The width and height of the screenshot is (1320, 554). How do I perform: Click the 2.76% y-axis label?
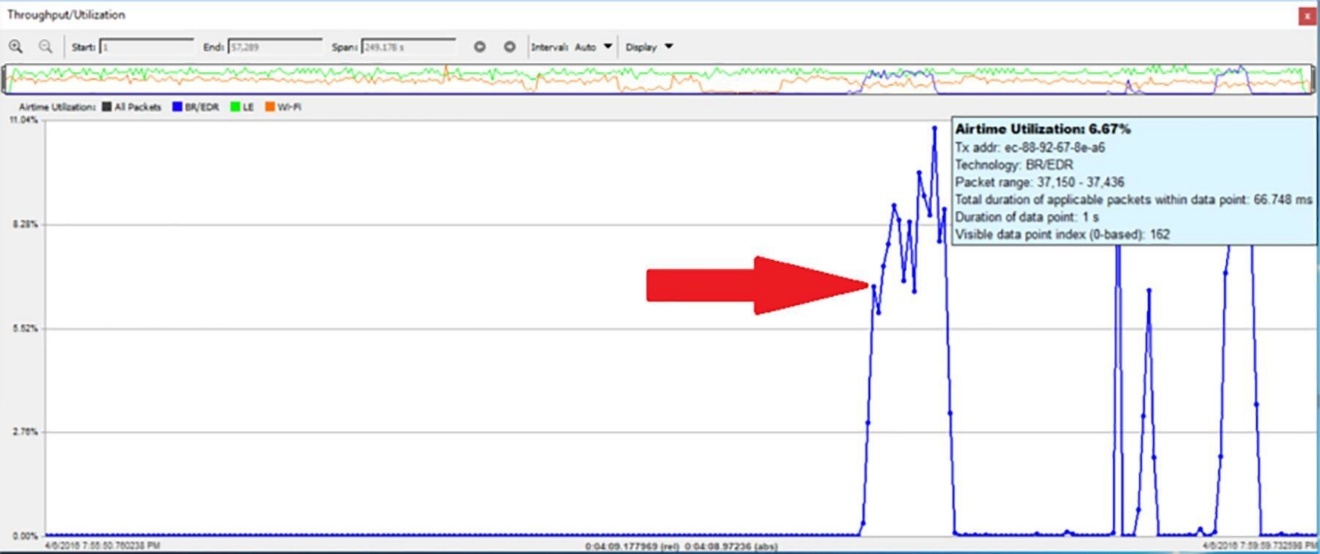click(23, 432)
